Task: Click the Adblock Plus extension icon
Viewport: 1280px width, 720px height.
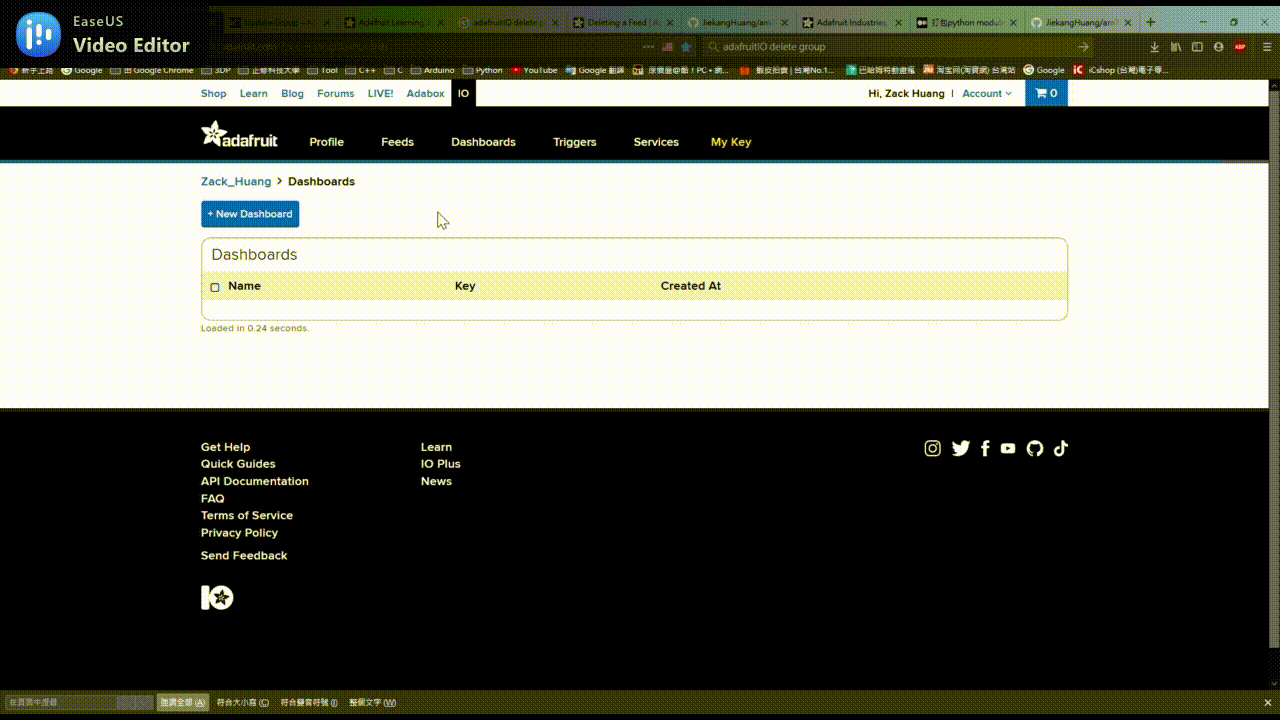Action: pos(1240,47)
